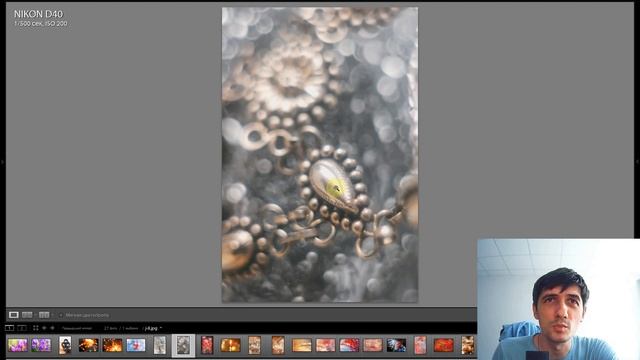Select the highlighted gray jewelry thumbnail

(183, 345)
